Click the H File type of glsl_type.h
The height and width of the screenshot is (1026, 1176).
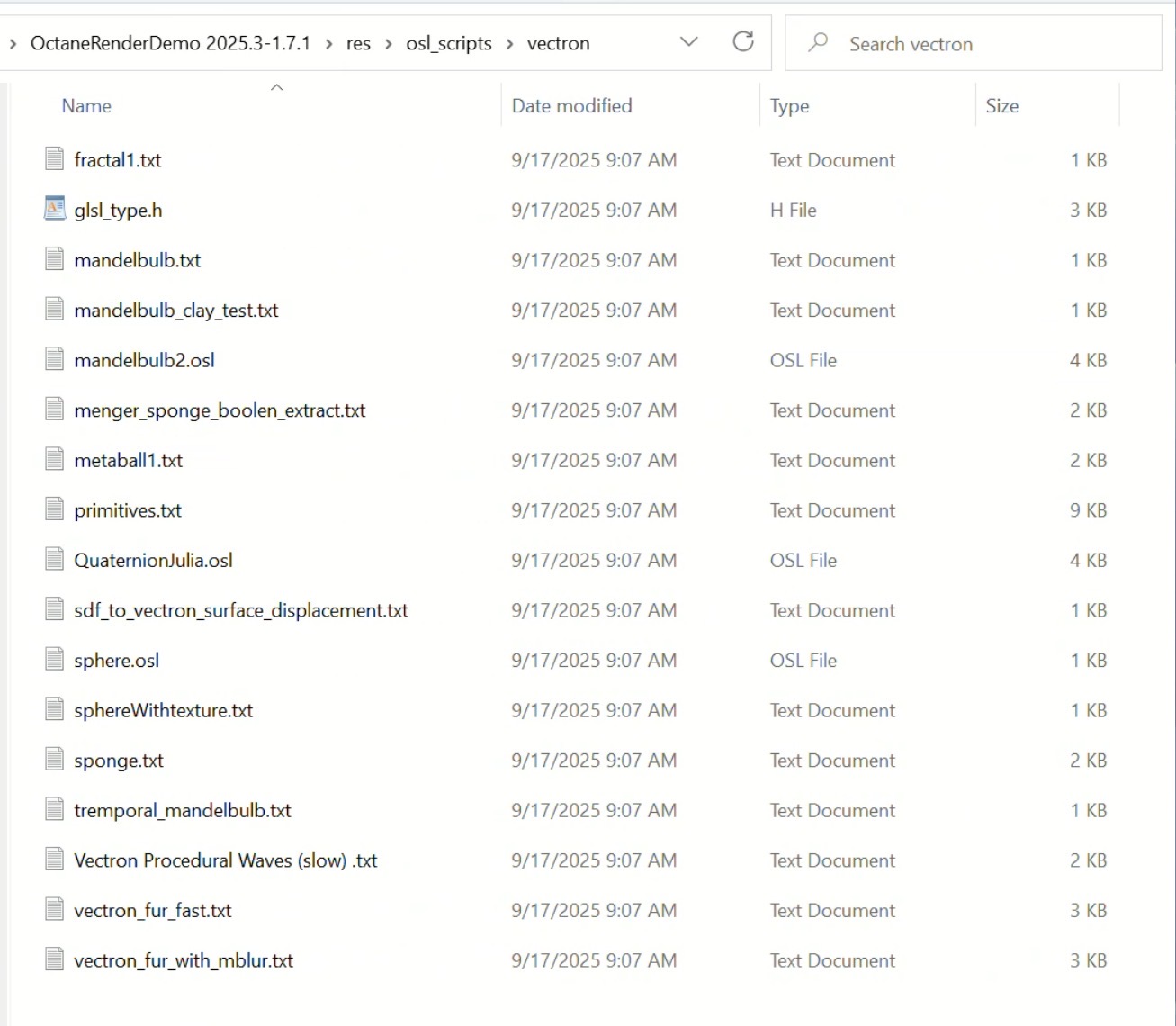[794, 210]
